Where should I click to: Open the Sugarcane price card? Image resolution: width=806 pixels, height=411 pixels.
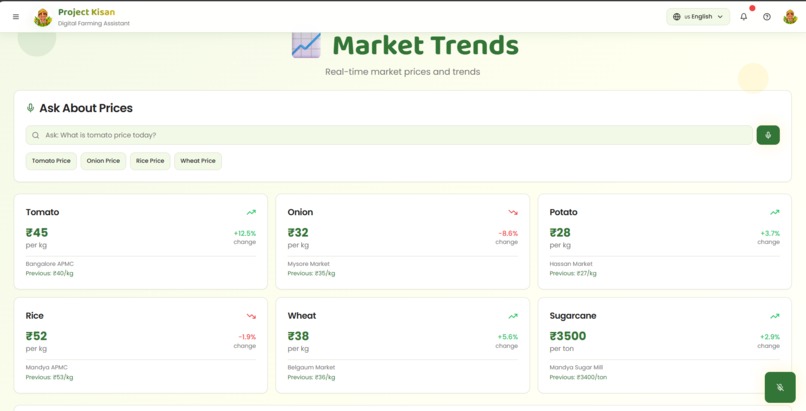665,345
